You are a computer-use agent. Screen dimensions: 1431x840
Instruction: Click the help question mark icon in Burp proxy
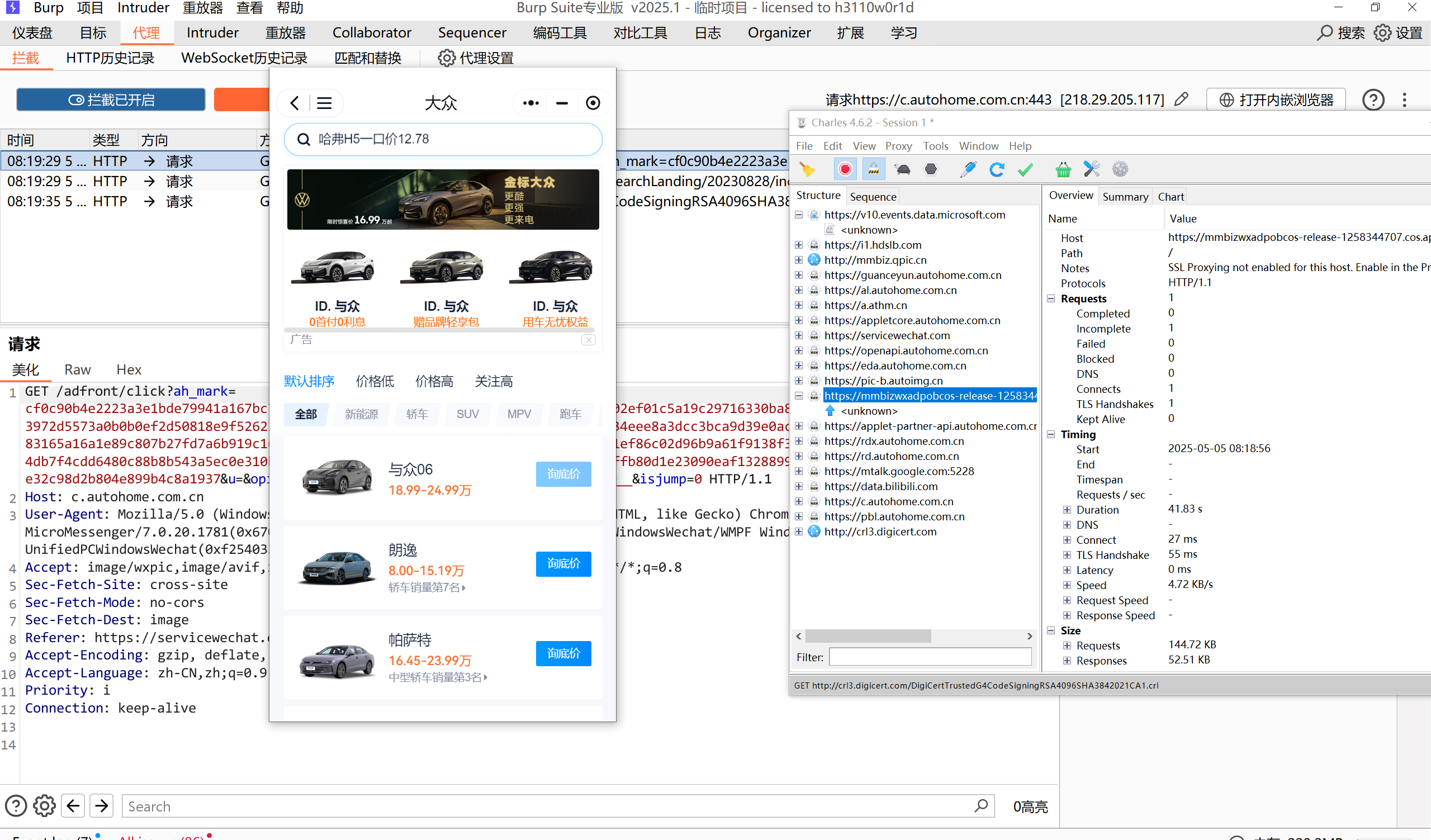click(1373, 99)
